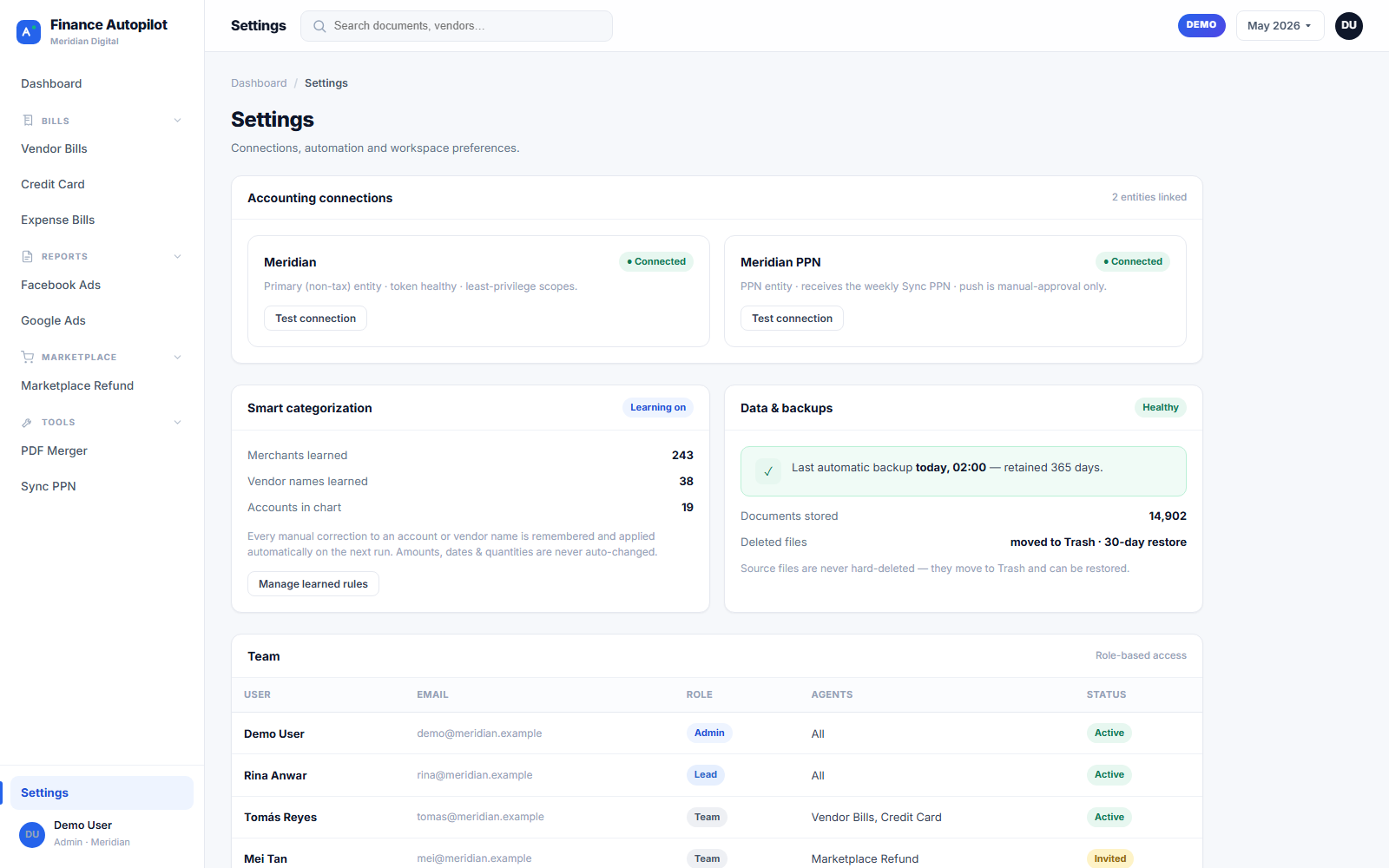The height and width of the screenshot is (868, 1389).
Task: Open Google Ads report
Action: [102, 320]
